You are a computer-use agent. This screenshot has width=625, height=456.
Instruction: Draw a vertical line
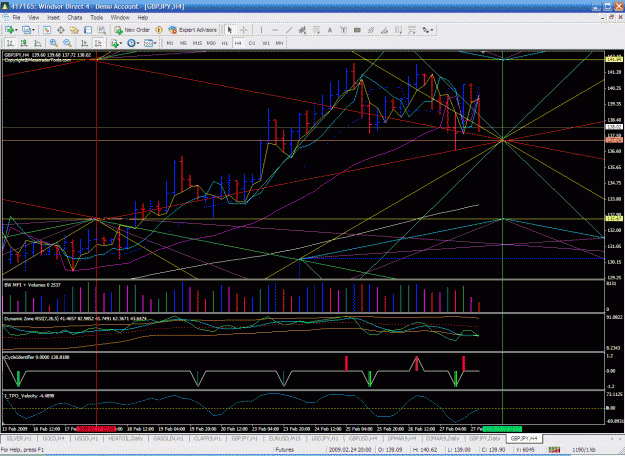pyautogui.click(x=261, y=30)
